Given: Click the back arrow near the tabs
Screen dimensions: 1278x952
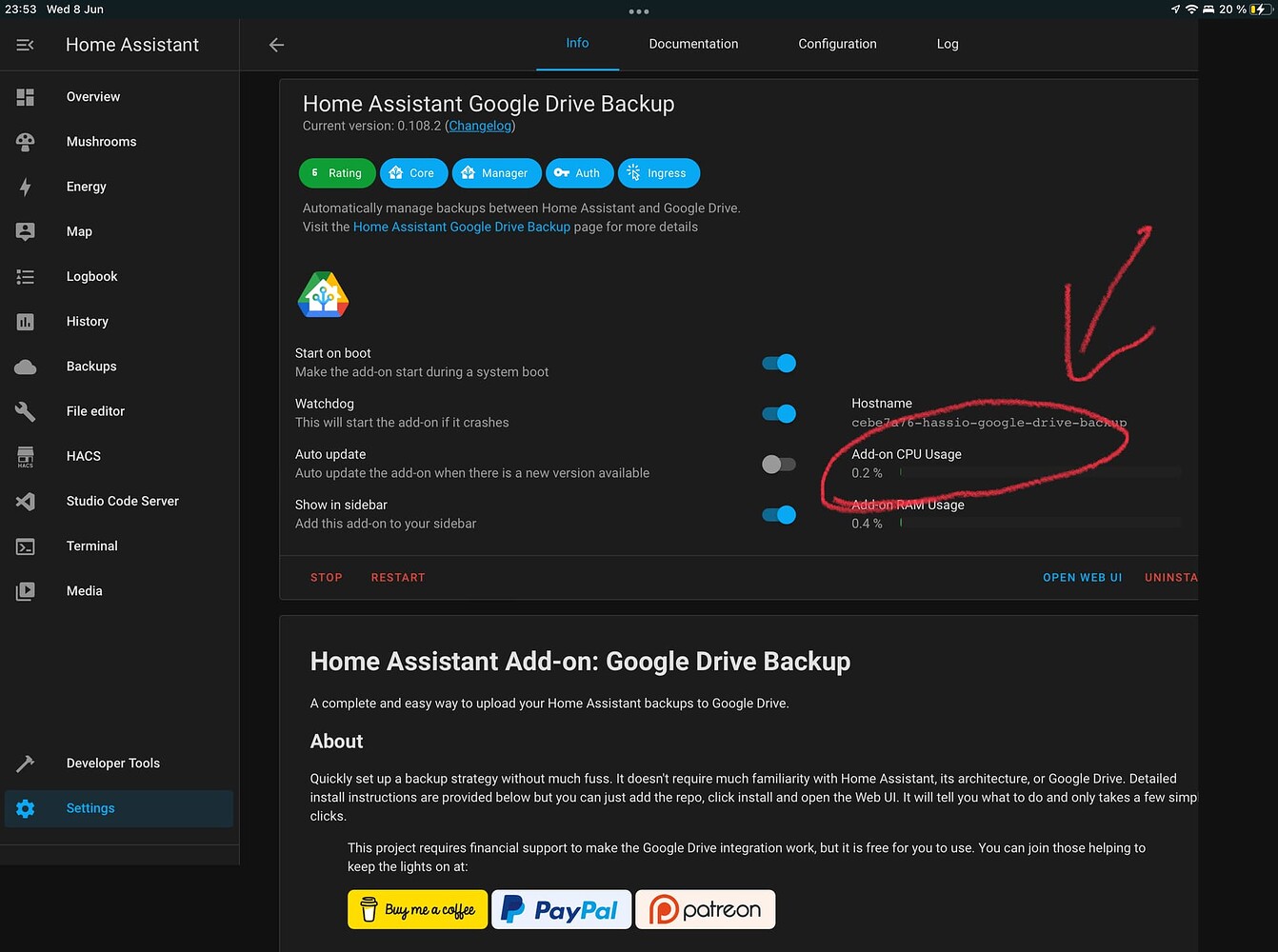Looking at the screenshot, I should tap(276, 44).
